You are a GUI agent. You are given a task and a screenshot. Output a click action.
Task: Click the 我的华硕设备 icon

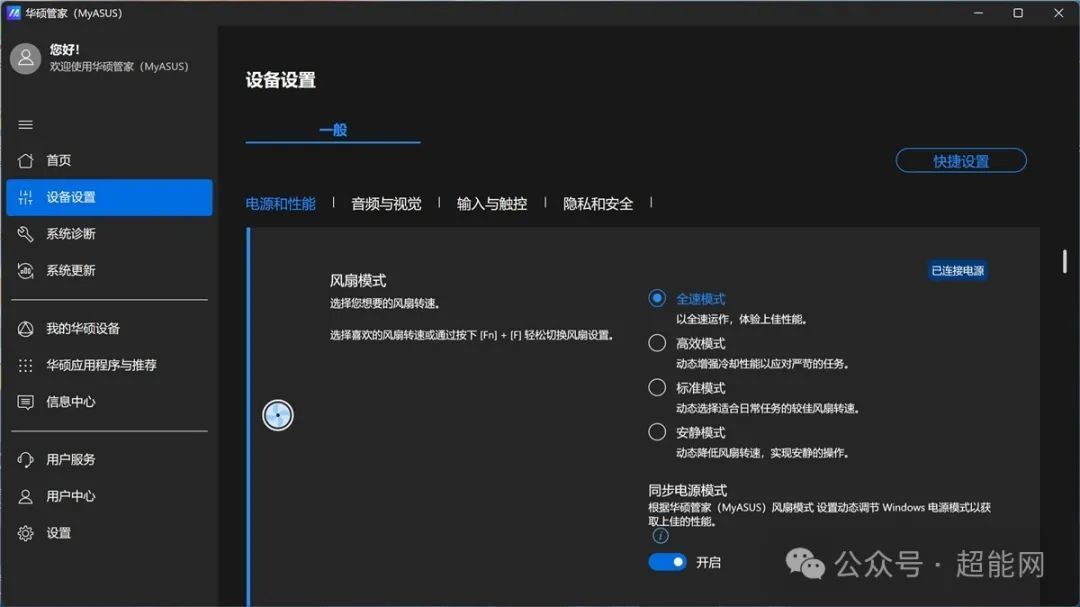[x=25, y=329]
